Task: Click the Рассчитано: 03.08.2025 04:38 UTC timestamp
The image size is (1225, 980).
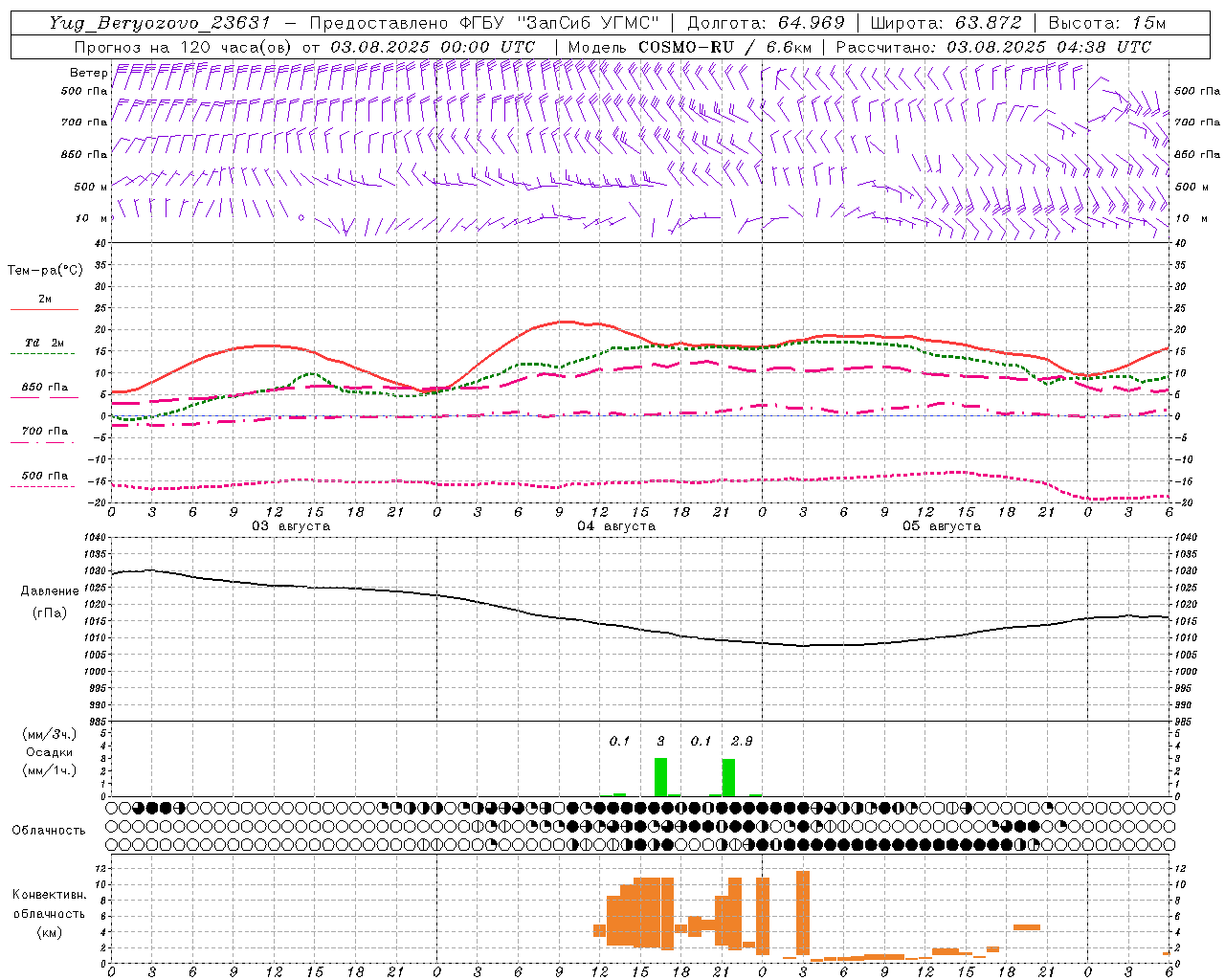Action: [993, 47]
